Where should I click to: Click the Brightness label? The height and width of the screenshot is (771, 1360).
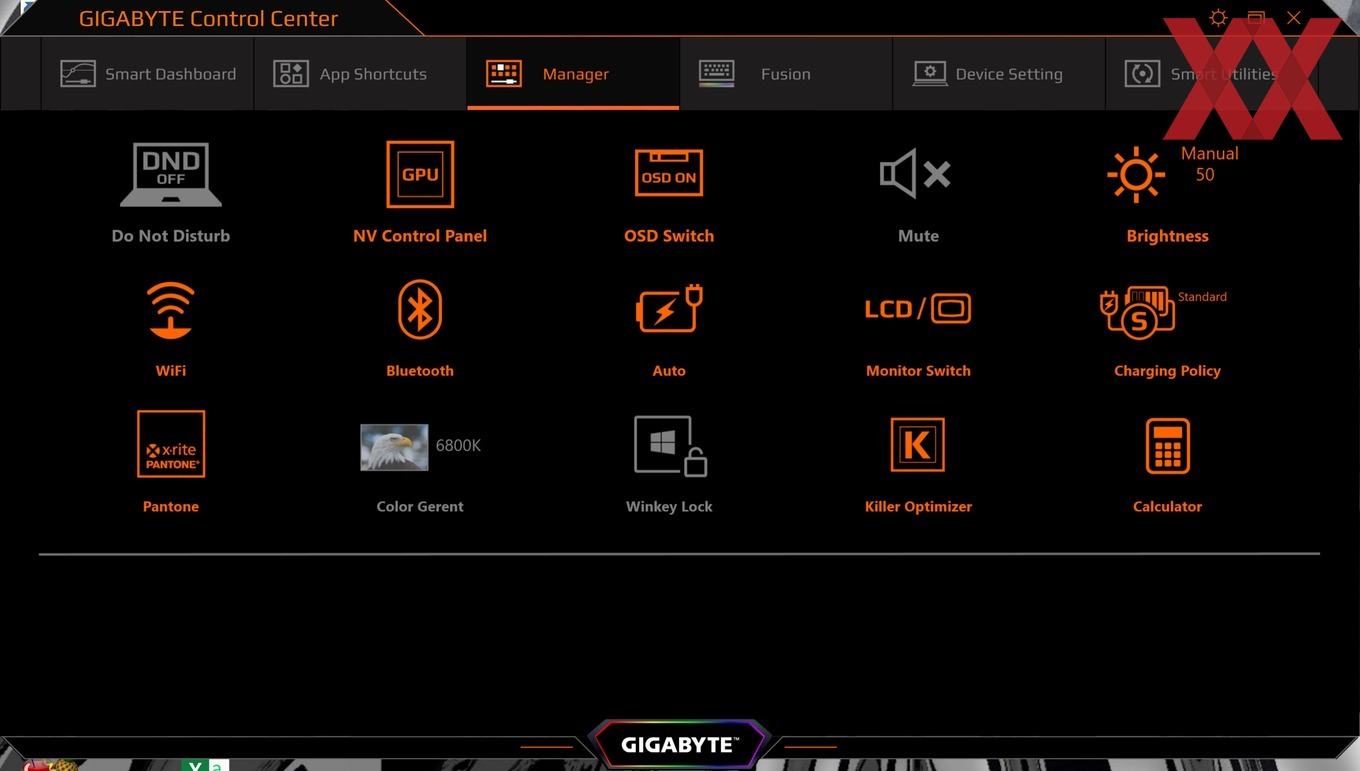click(x=1167, y=236)
